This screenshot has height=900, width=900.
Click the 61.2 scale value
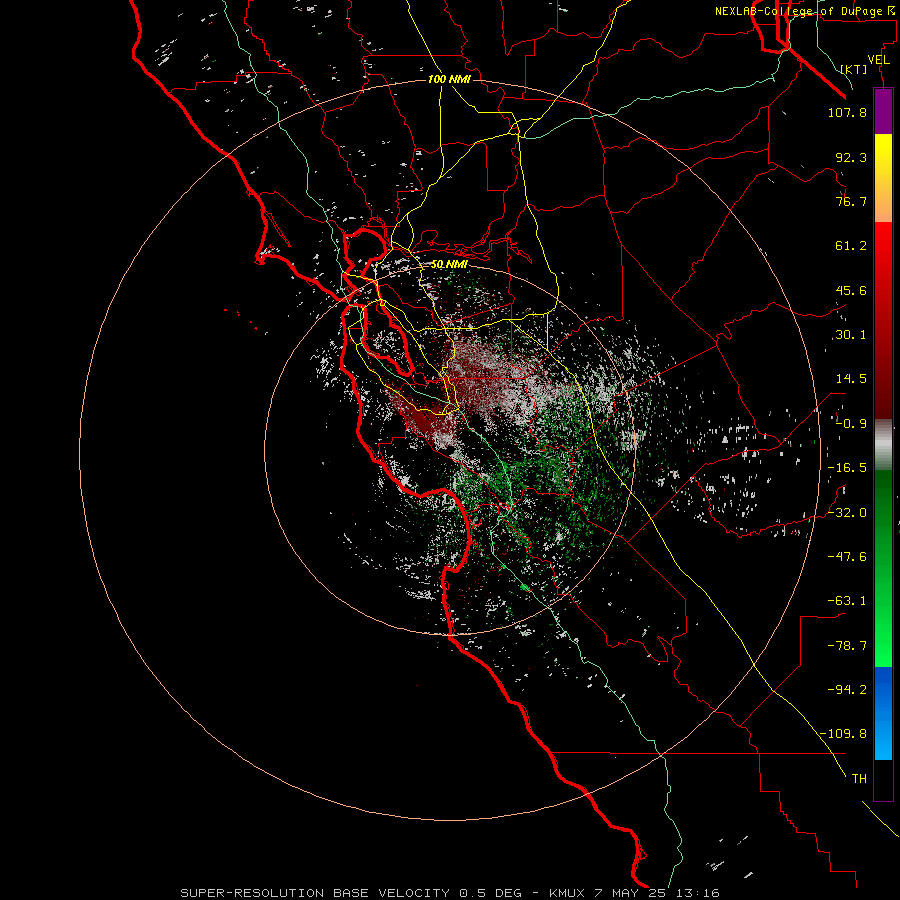coord(851,246)
